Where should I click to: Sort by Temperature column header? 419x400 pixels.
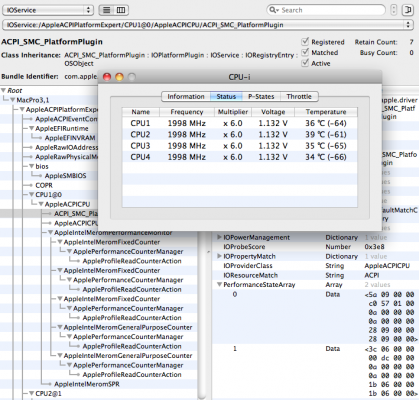click(326, 112)
